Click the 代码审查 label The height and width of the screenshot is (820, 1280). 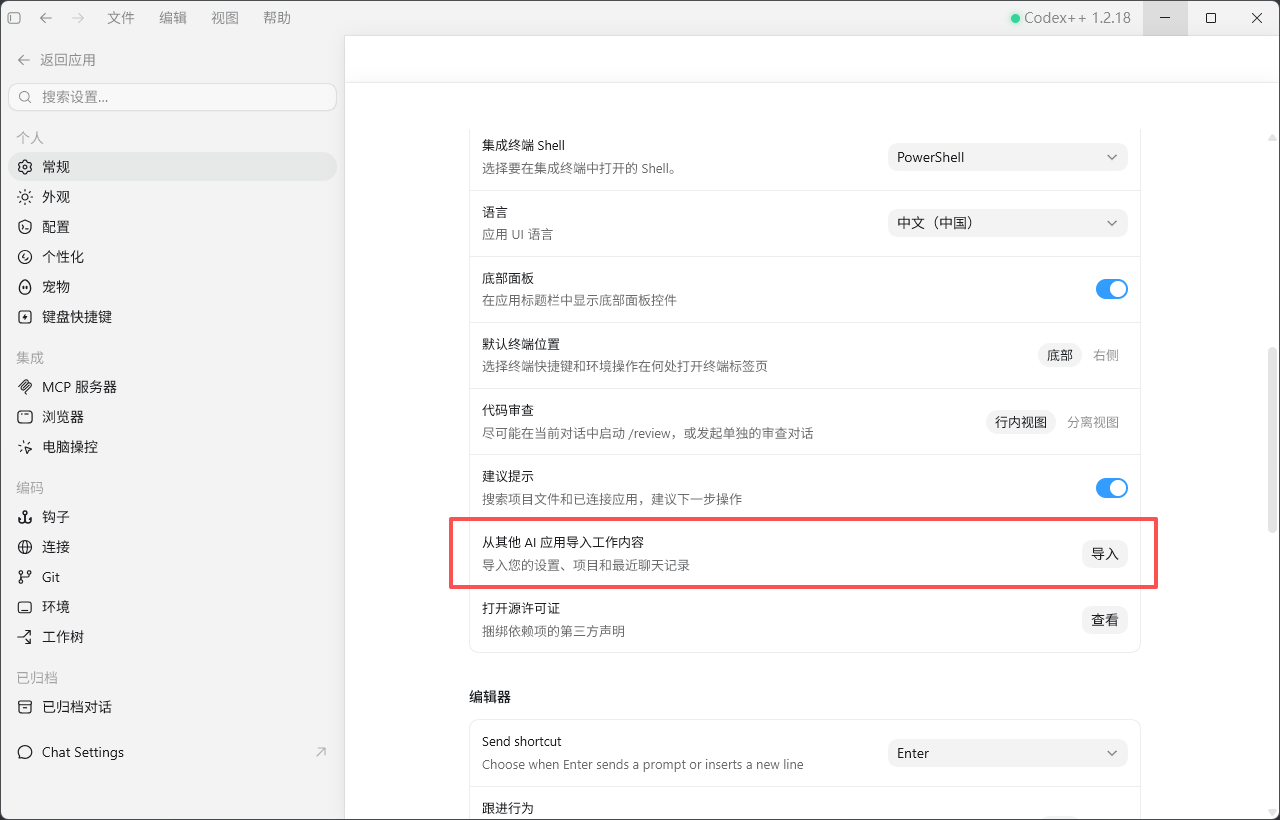[x=508, y=411]
